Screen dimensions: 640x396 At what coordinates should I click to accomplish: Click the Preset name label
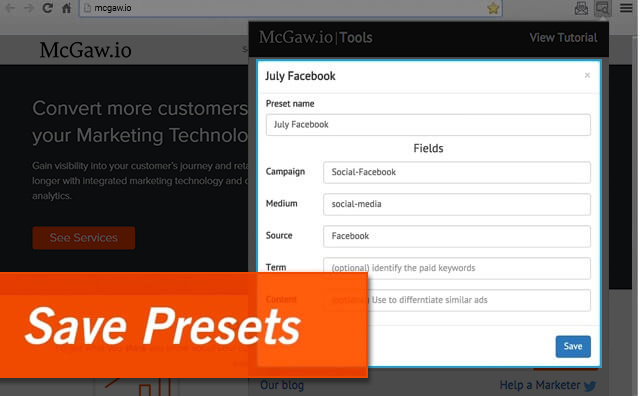click(x=290, y=104)
